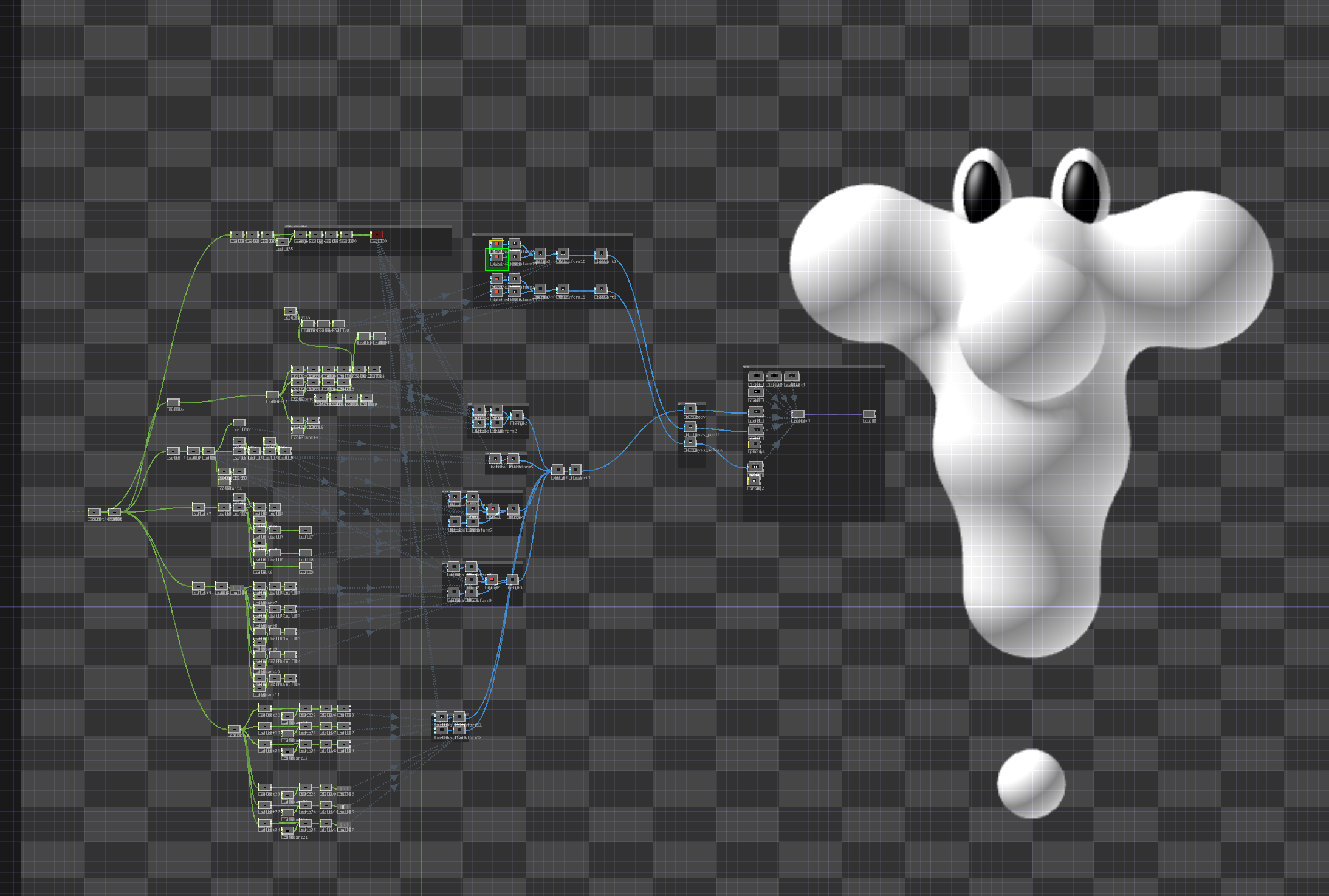Select the merge7 node

(540, 289)
